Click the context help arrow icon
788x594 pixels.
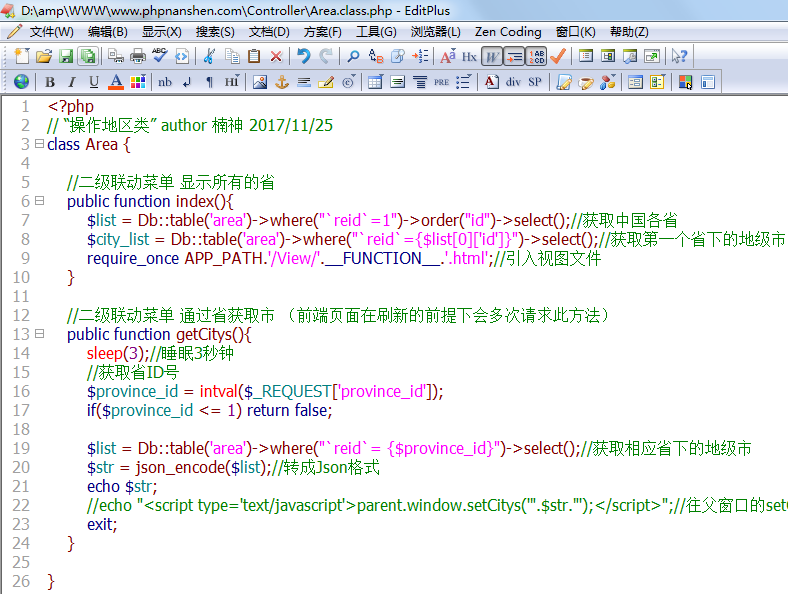tap(679, 56)
